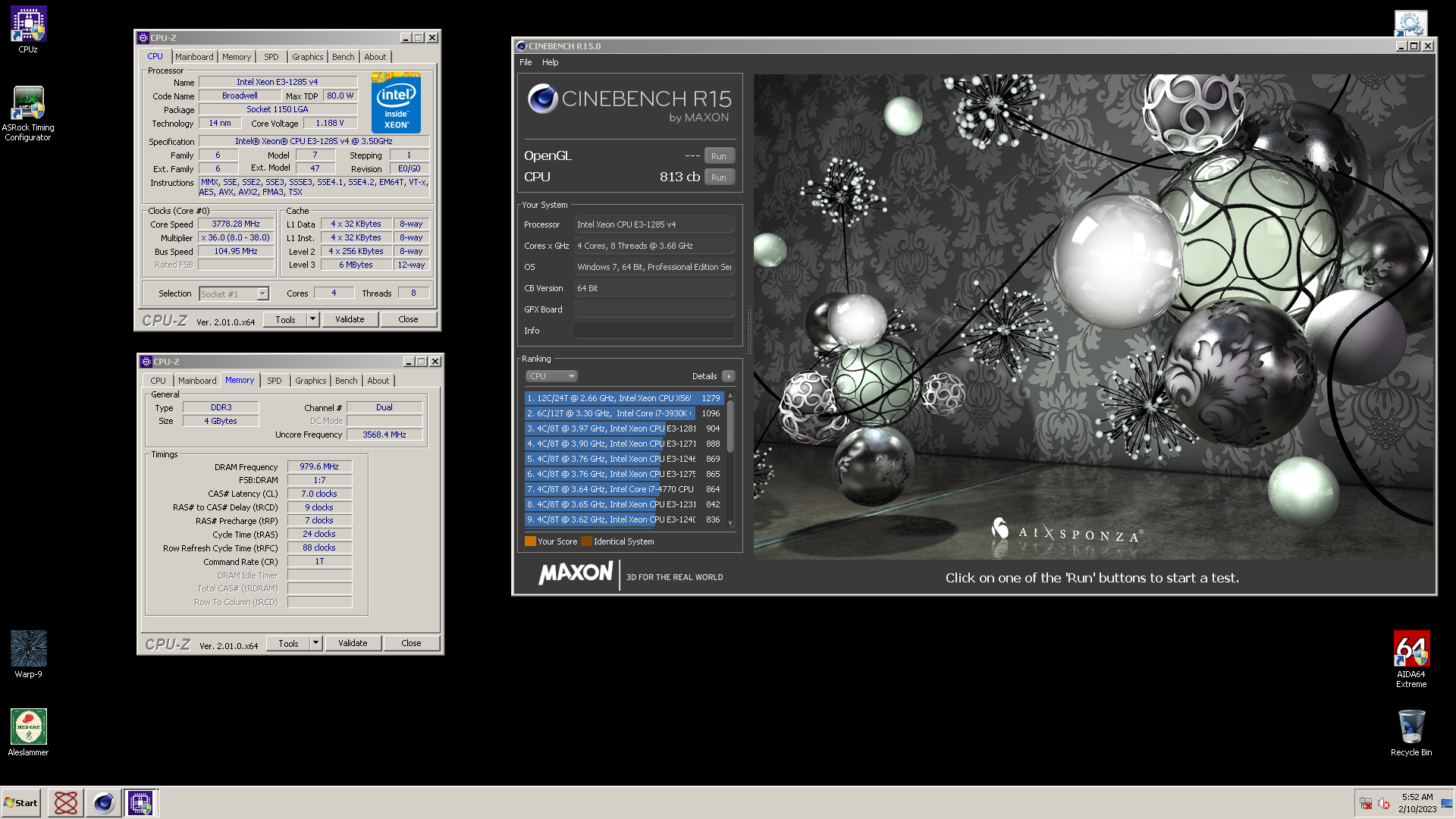This screenshot has width=1456, height=819.
Task: Switch to SPD tab in top CPU-Z
Action: (x=271, y=57)
